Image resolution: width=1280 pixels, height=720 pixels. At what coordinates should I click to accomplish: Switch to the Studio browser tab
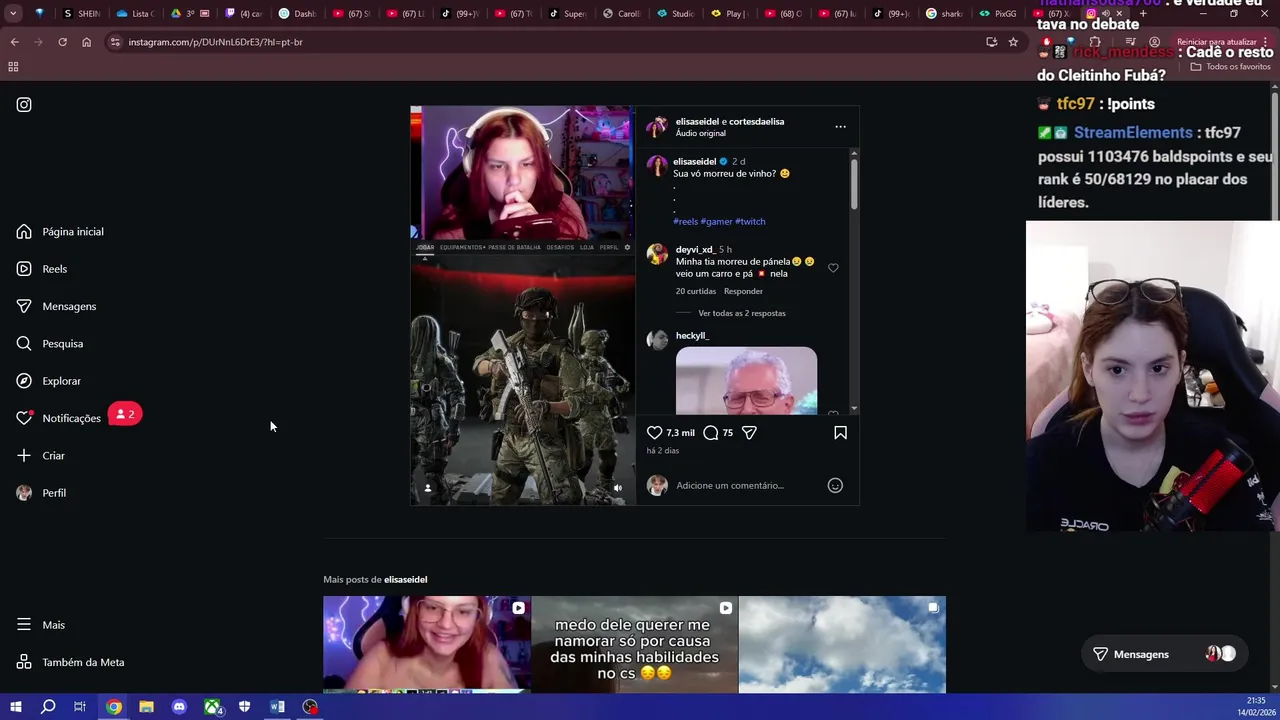point(676,14)
